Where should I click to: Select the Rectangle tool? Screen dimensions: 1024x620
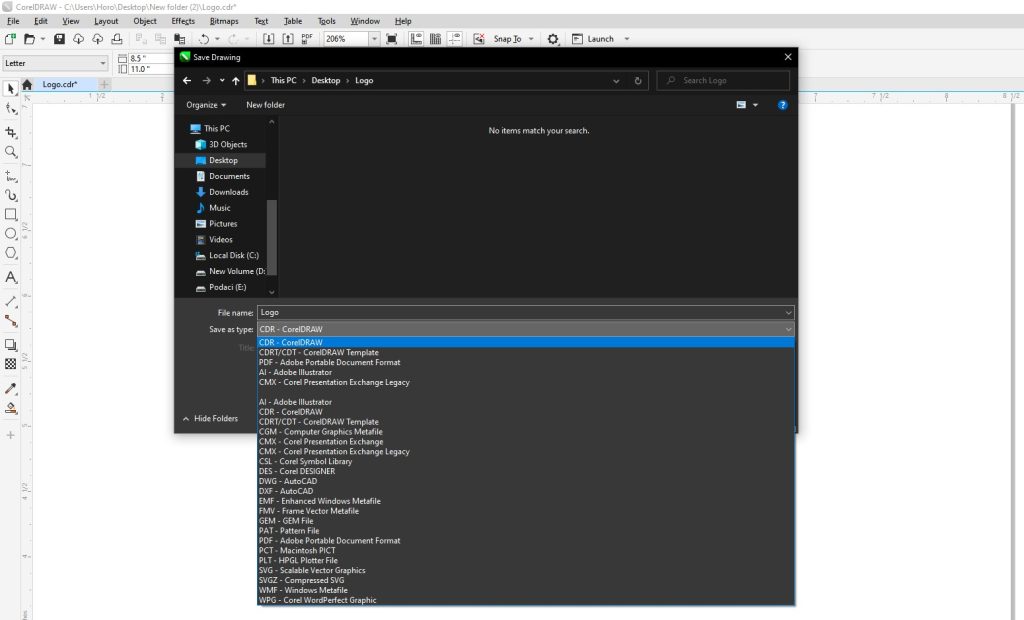(x=10, y=214)
